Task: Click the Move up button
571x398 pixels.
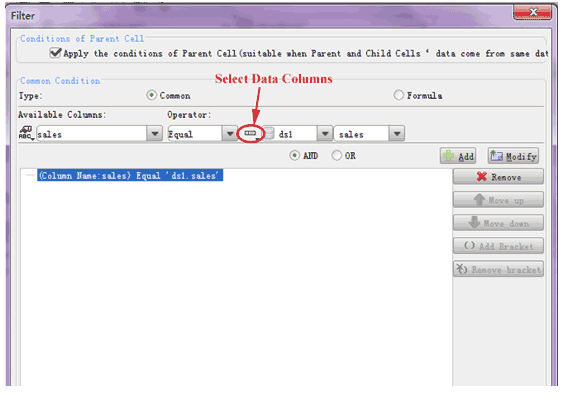Action: 499,200
